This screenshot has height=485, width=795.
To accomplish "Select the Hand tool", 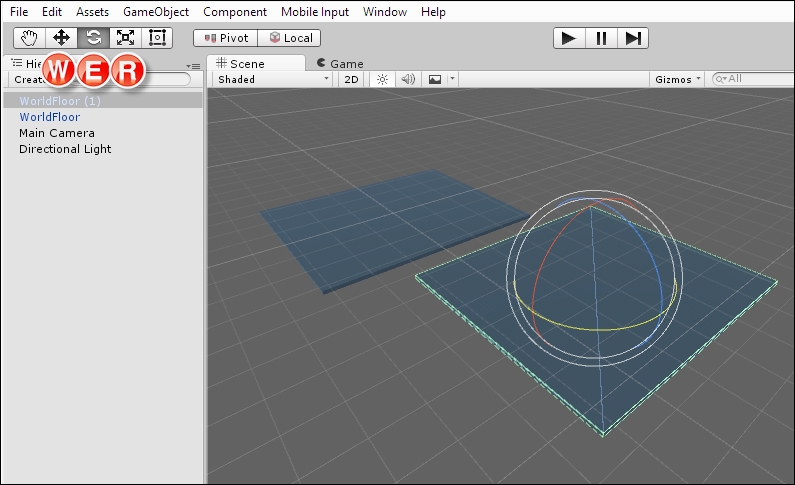I will 29,38.
